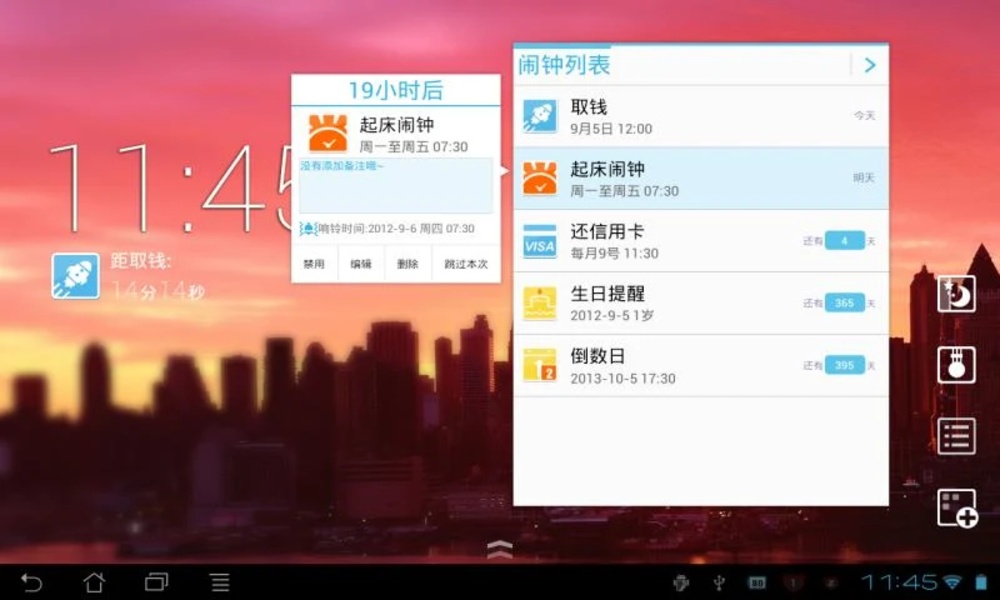Tap the status bar clock showing 11:45

[899, 582]
